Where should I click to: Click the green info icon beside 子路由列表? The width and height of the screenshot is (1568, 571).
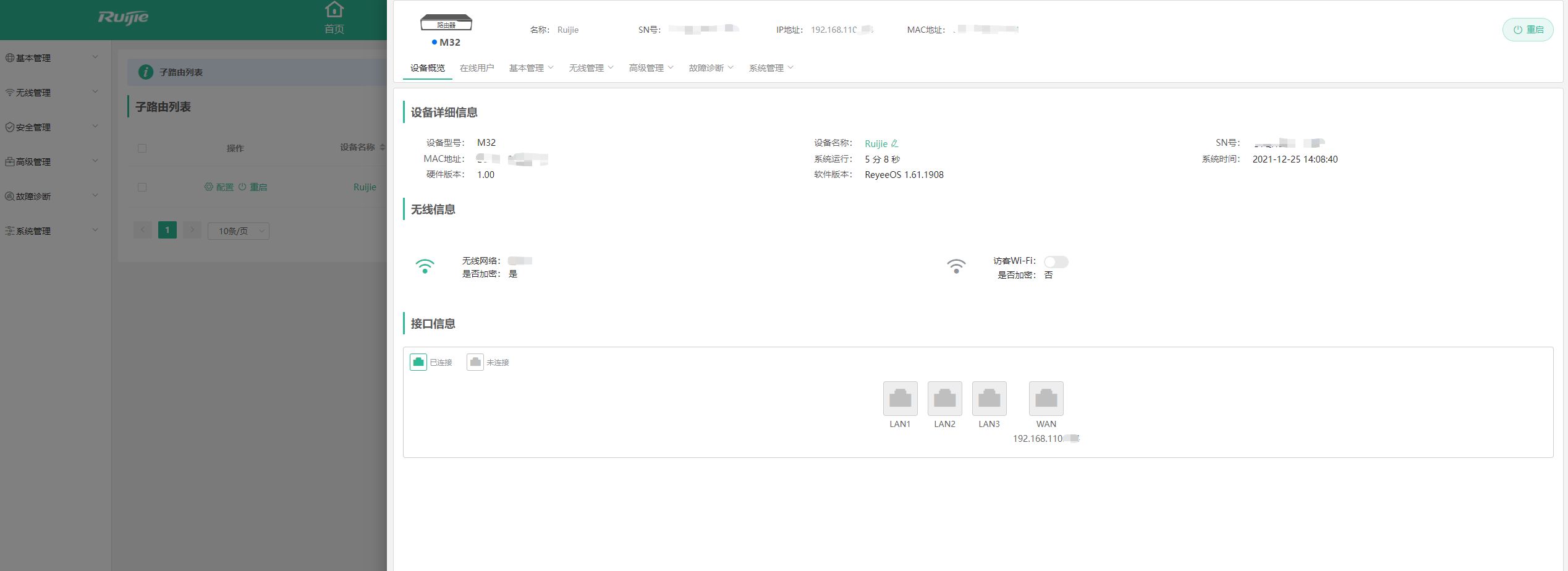pos(146,72)
